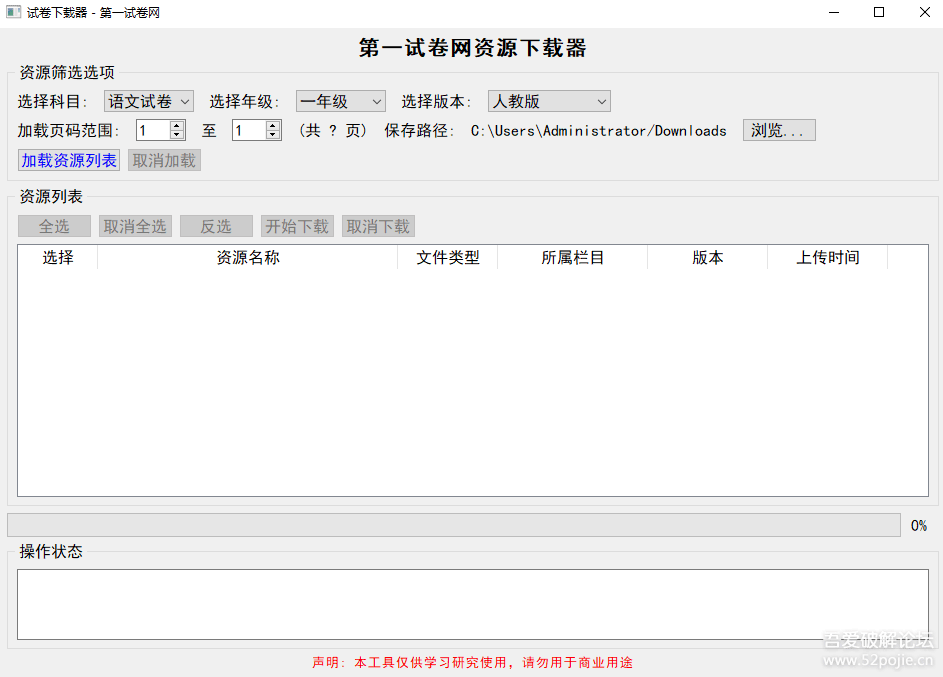
Task: Click the 第一试卷网资源下载器 heading
Action: coord(473,48)
